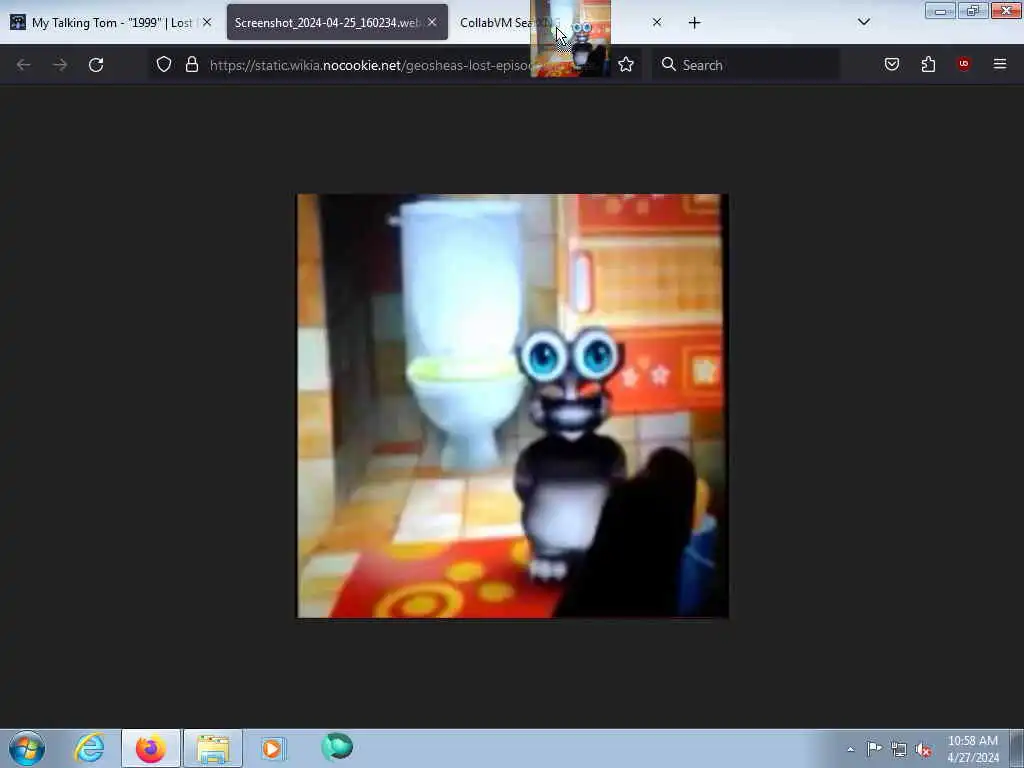Close the CollabVM tab
Image resolution: width=1024 pixels, height=768 pixels.
[x=657, y=22]
